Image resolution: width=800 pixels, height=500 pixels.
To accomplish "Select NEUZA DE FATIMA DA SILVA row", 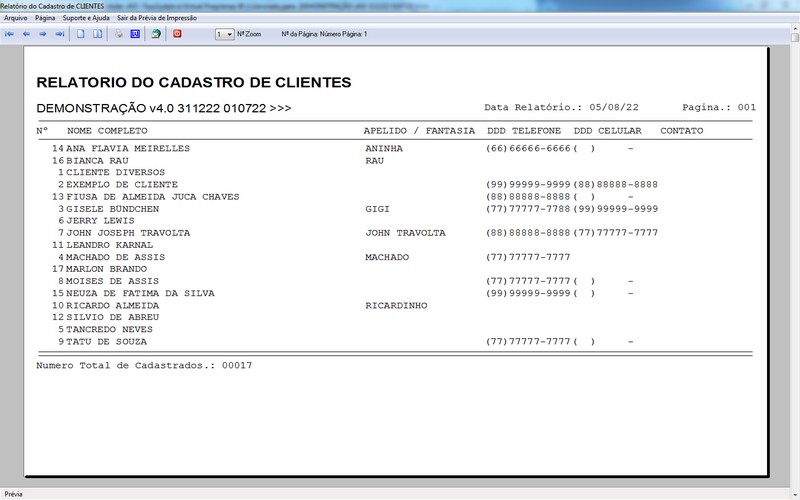I will 140,293.
